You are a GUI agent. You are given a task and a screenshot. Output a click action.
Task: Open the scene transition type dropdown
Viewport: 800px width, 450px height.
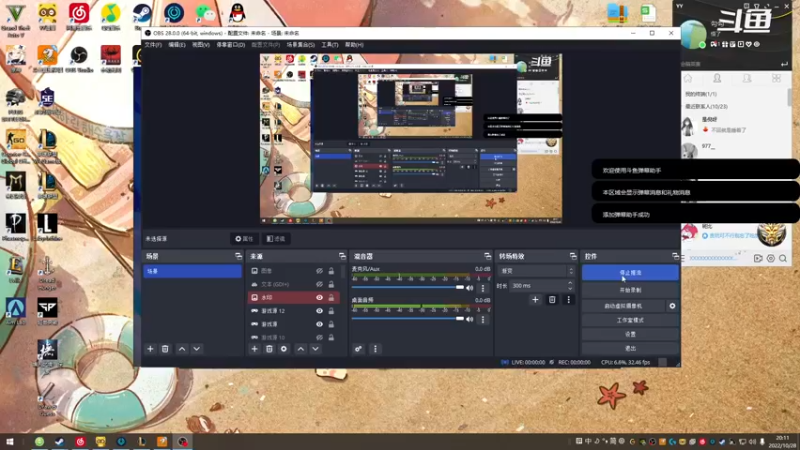[536, 271]
